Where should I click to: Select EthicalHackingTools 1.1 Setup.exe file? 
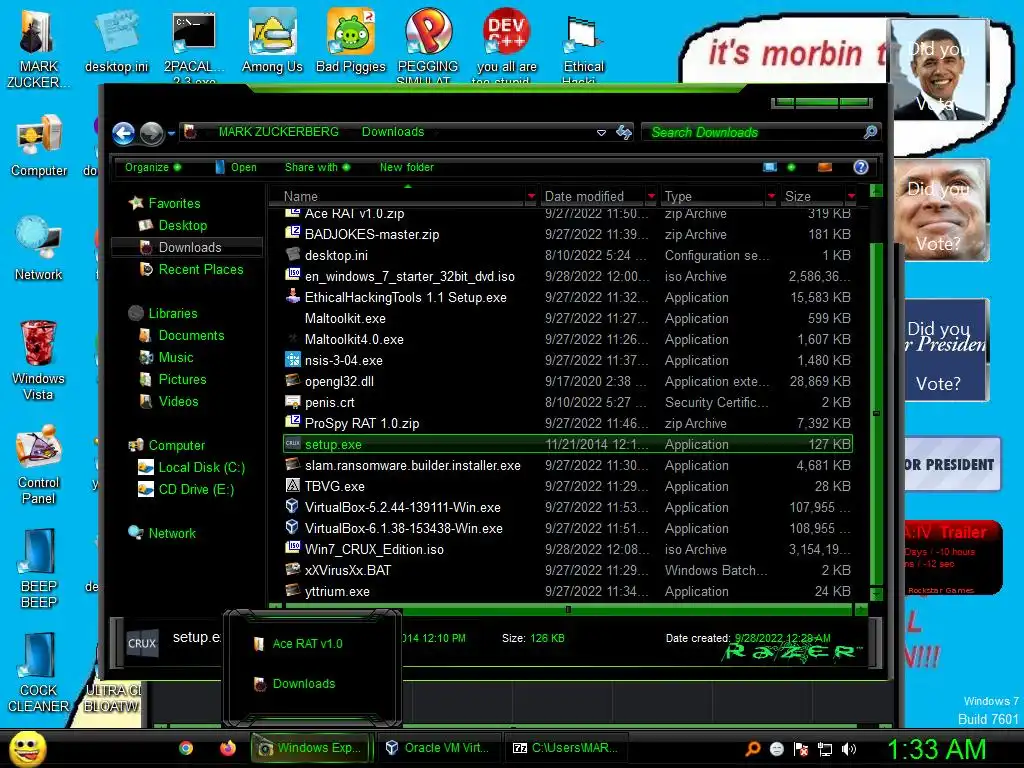coord(568,297)
